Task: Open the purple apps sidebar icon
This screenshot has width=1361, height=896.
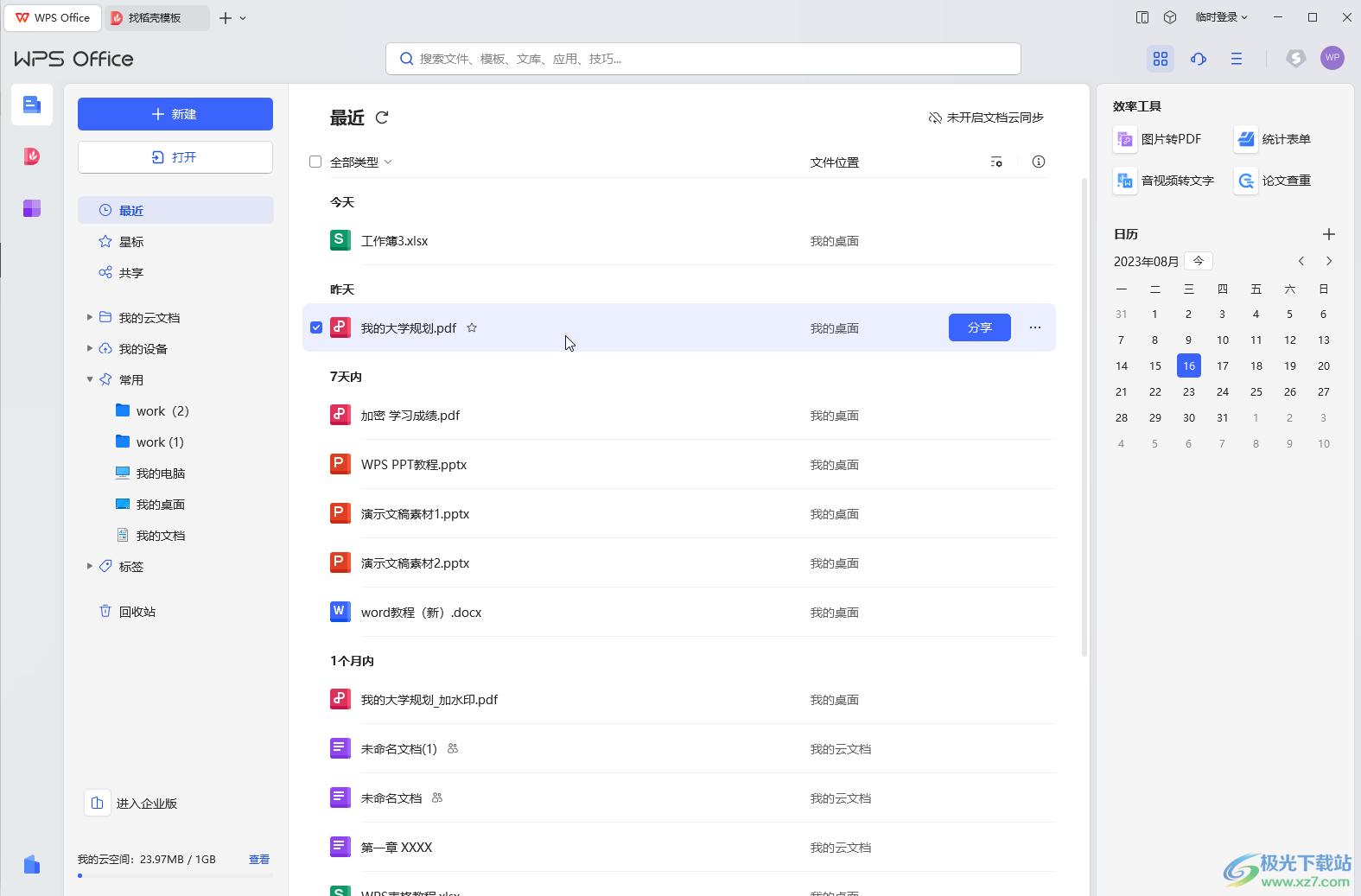Action: coord(32,208)
